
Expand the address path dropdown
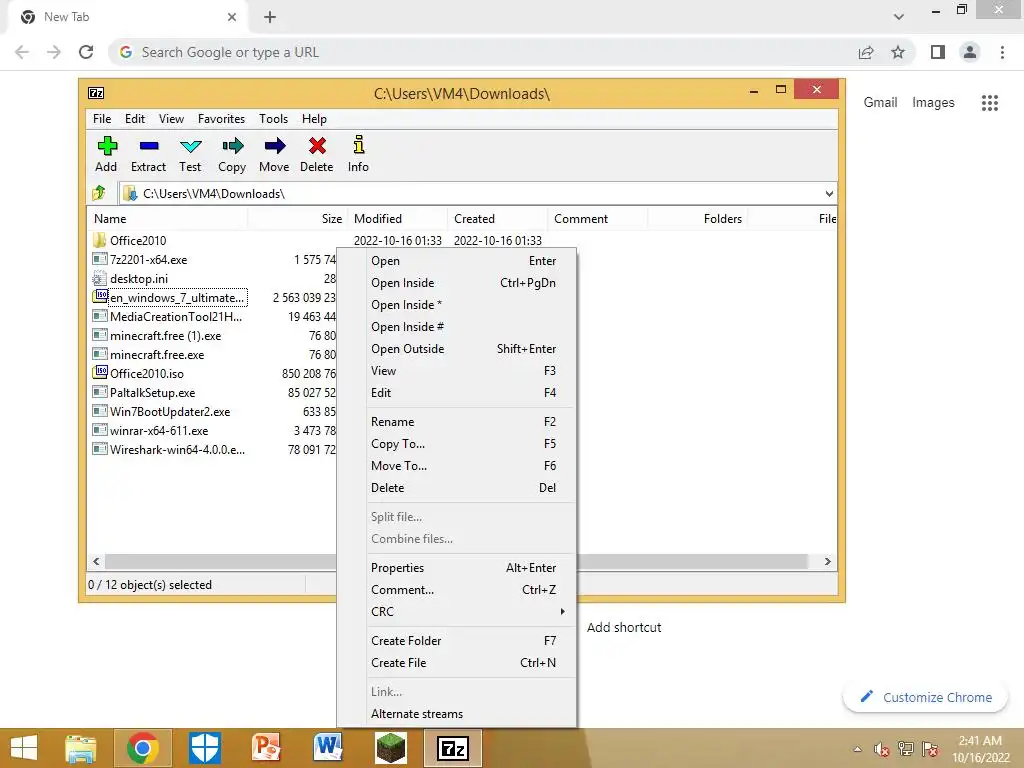point(829,193)
